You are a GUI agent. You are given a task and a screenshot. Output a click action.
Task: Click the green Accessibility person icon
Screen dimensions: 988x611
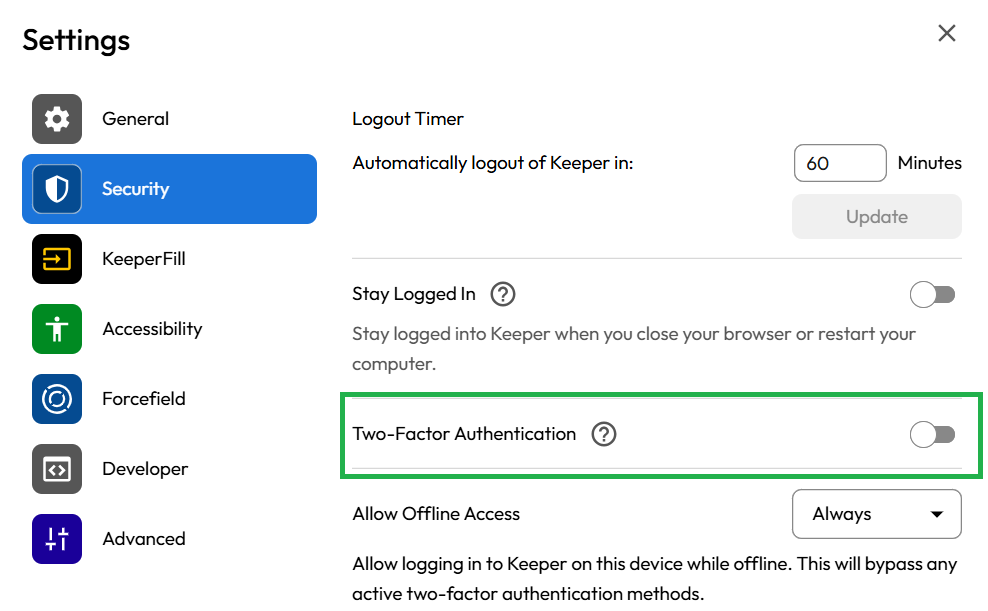[x=57, y=329]
